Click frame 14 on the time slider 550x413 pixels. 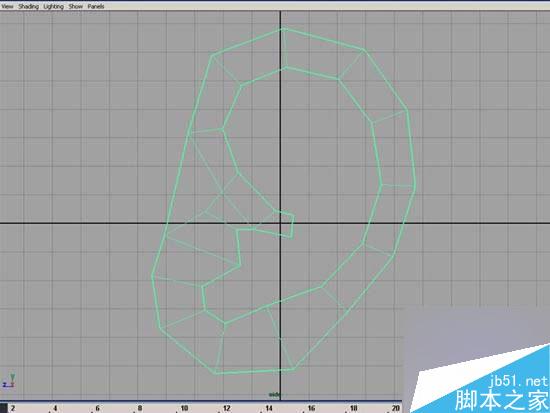coord(269,408)
